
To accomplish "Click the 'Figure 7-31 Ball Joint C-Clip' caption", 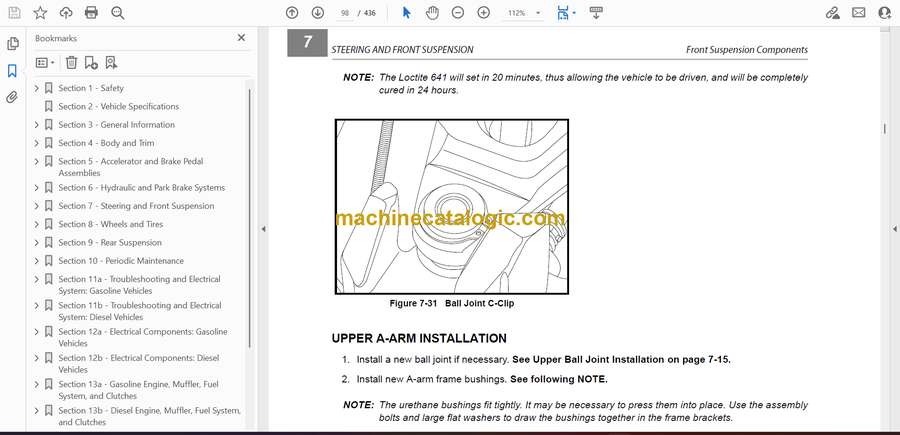I will coord(452,304).
